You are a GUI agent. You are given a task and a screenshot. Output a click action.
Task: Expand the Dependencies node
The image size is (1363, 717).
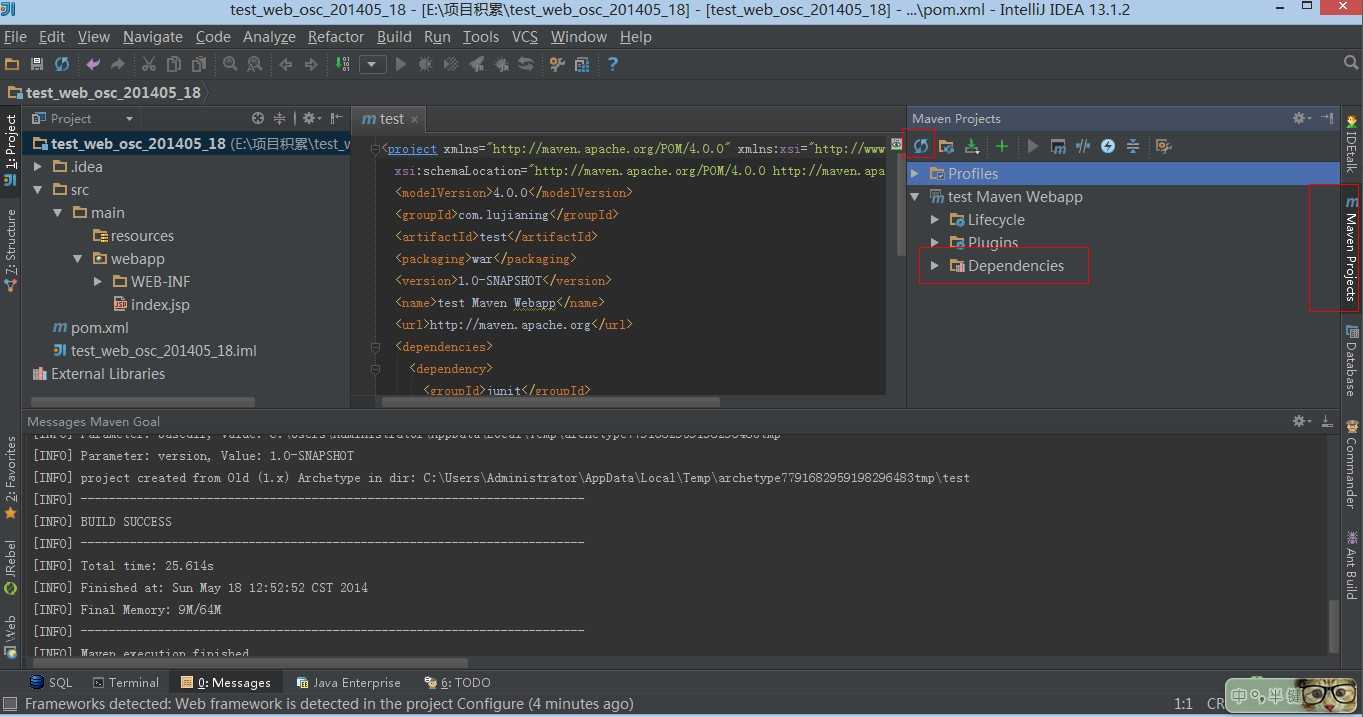pos(935,266)
